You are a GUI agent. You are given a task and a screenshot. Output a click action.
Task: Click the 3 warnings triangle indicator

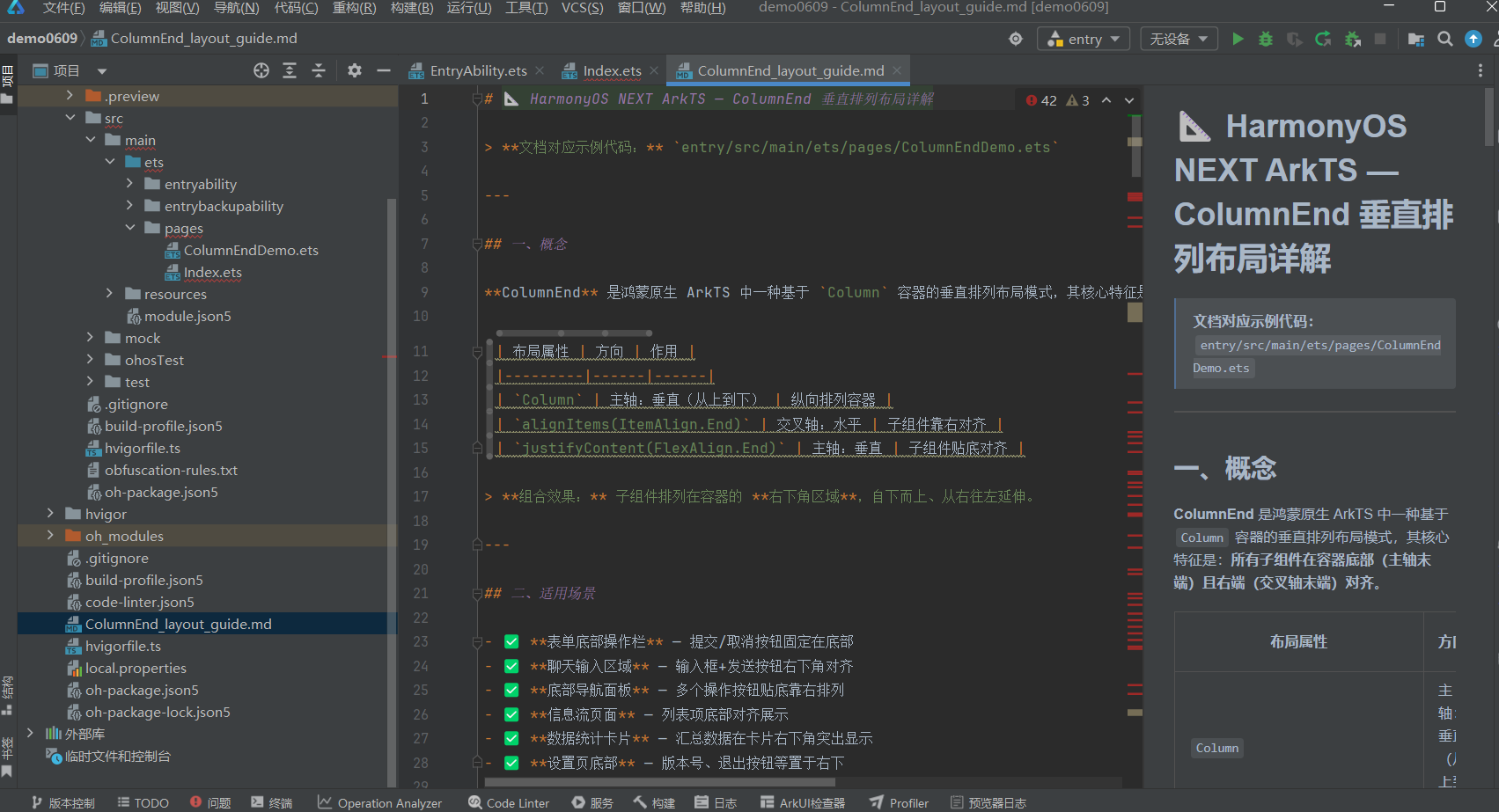1078,100
